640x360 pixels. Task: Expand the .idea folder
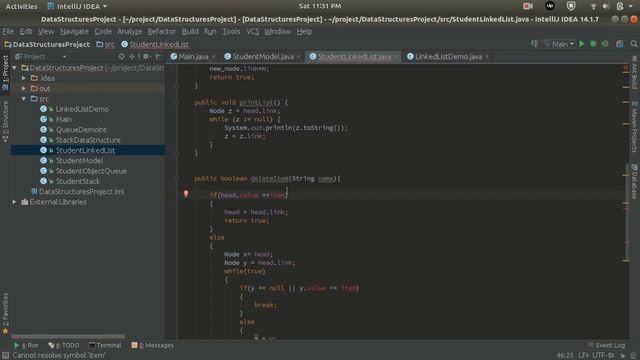(24, 78)
